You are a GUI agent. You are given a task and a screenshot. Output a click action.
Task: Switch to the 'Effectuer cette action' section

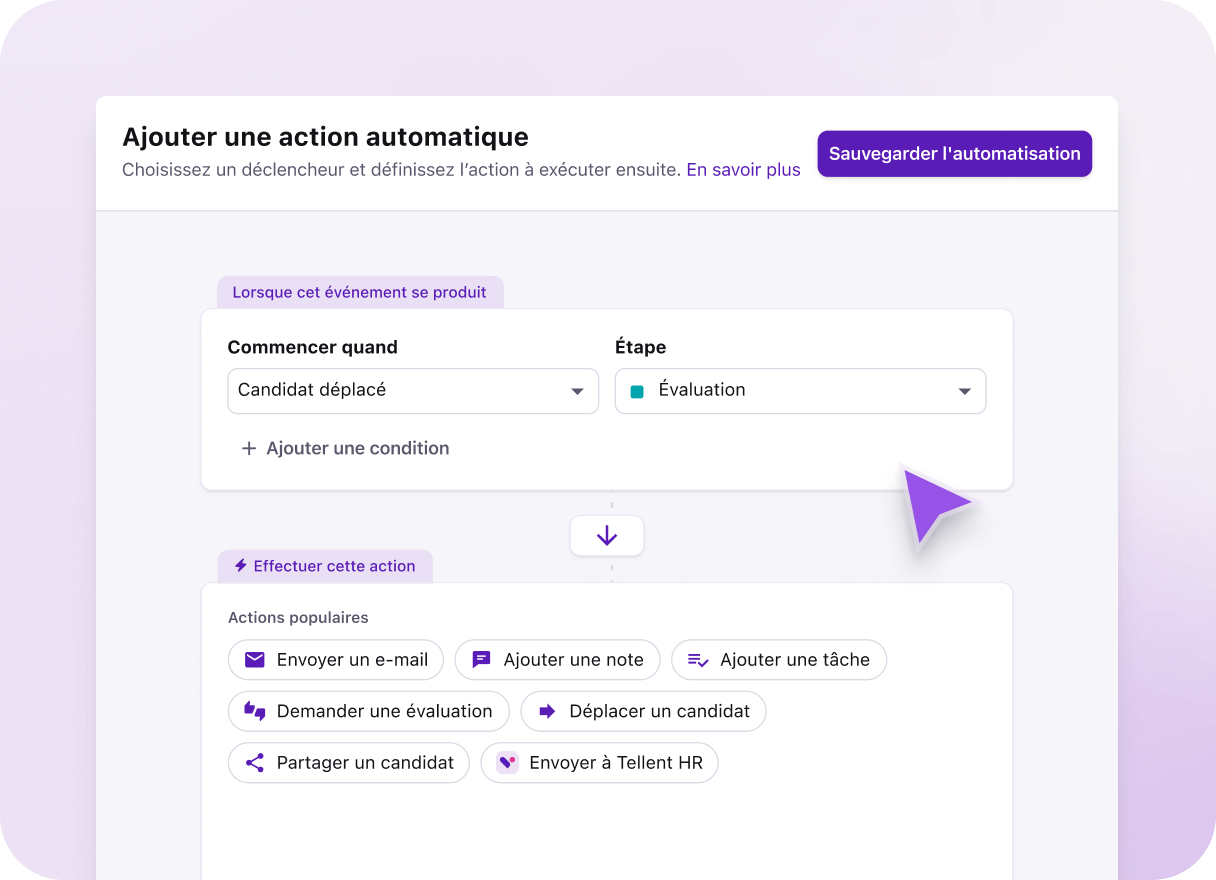coord(325,566)
